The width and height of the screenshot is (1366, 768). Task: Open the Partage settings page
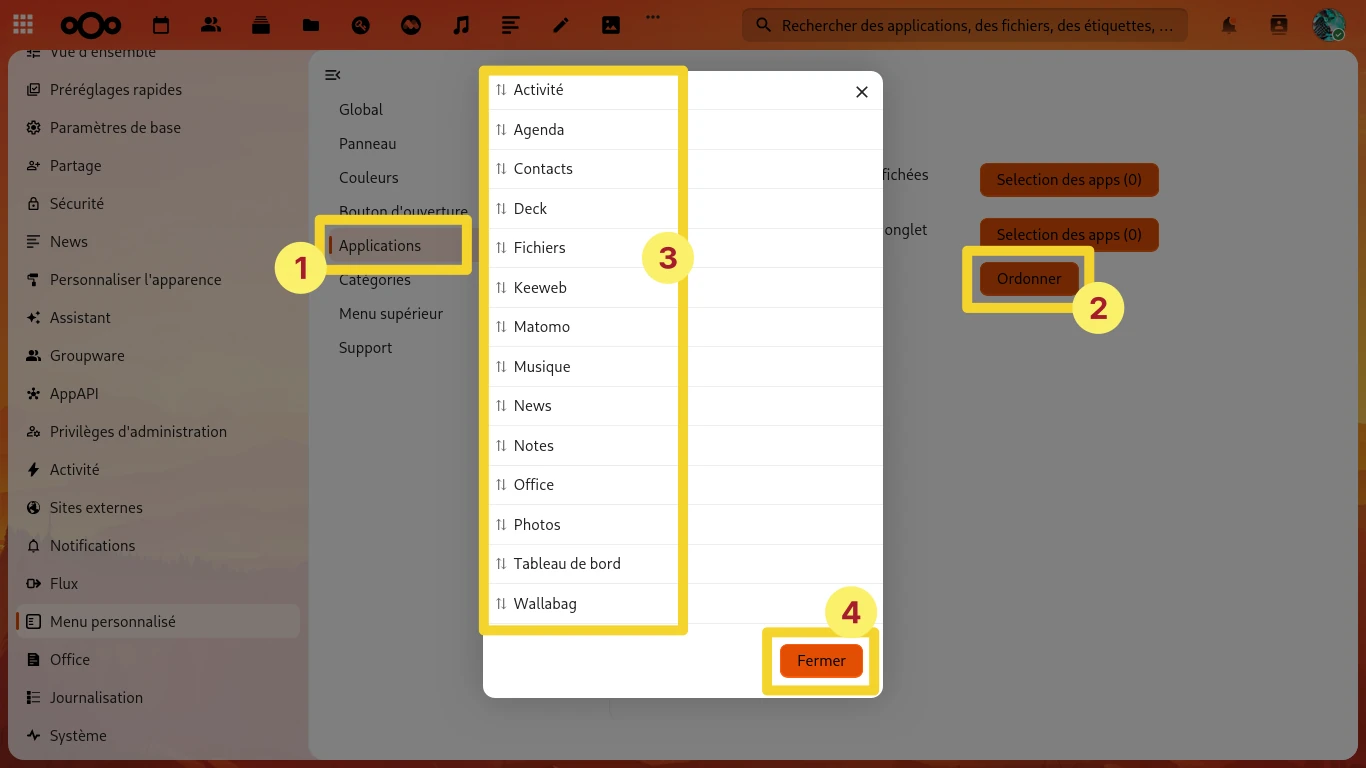click(157, 166)
